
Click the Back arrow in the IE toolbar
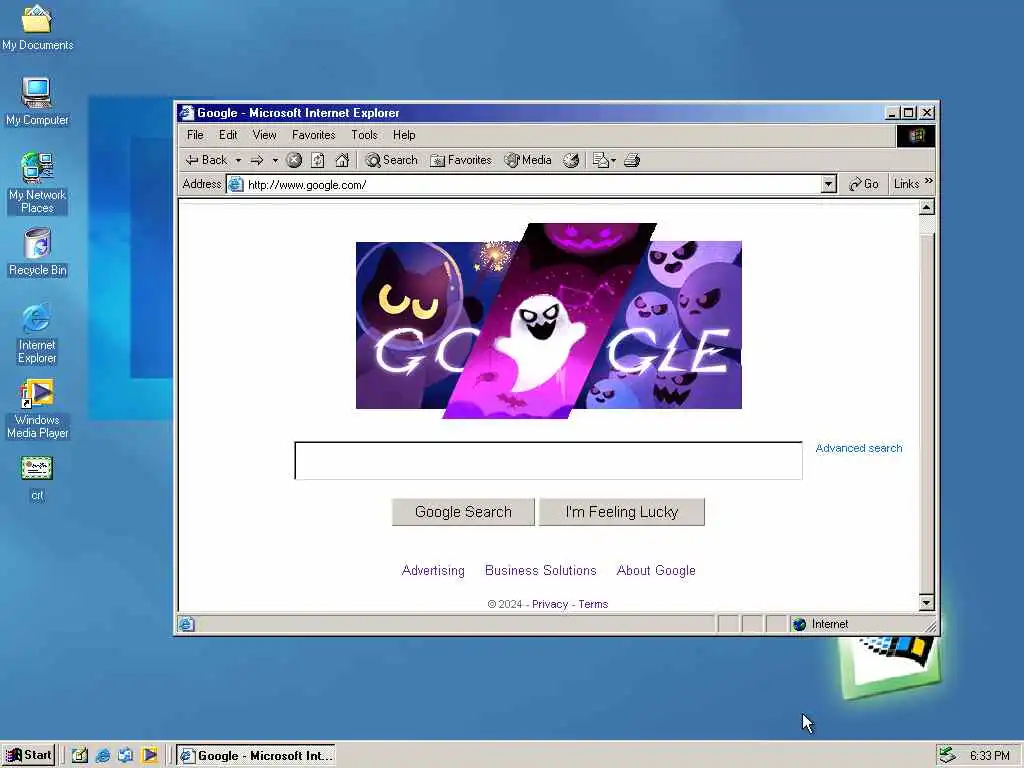click(x=206, y=160)
